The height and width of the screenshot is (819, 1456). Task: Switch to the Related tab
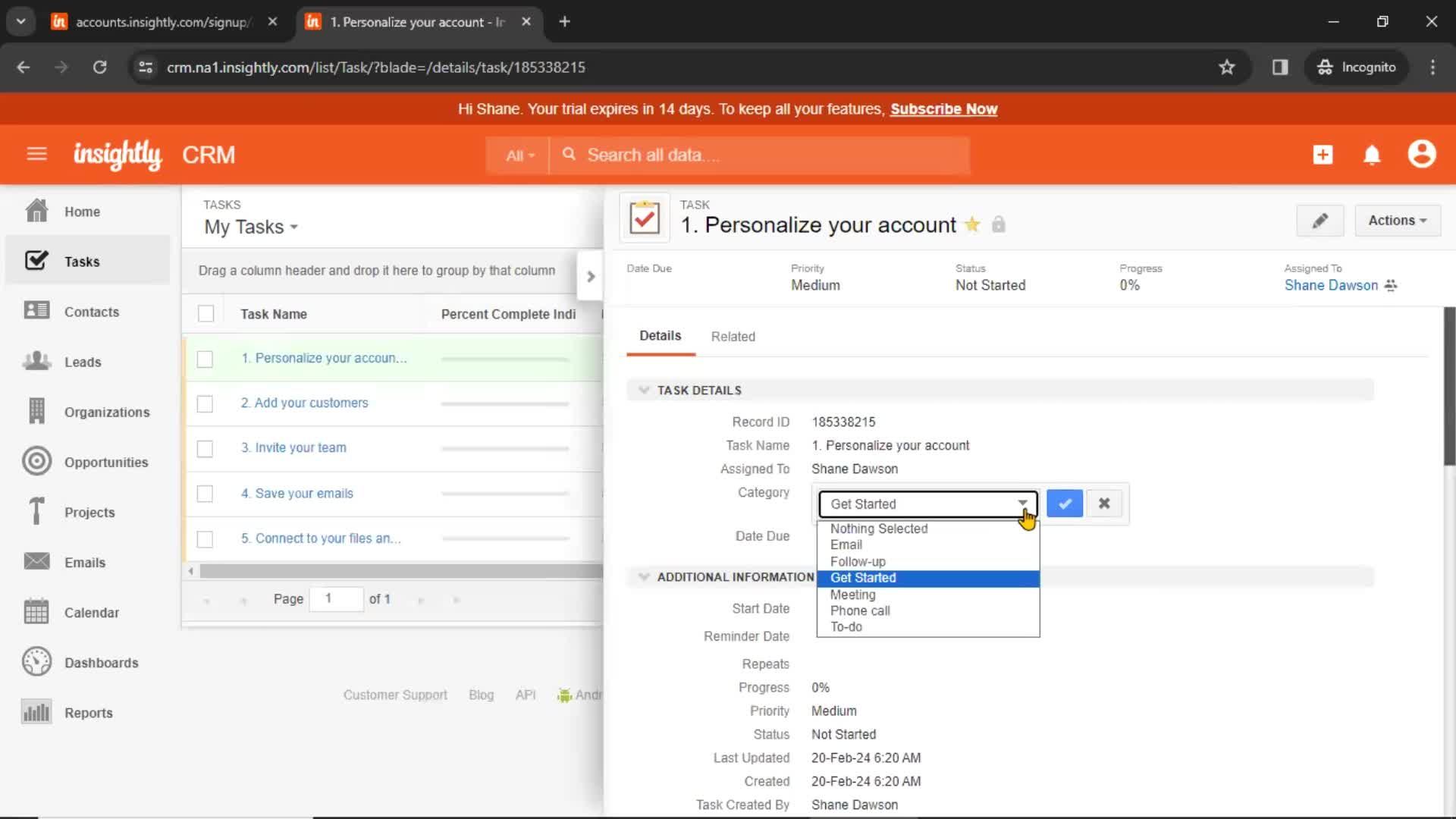point(733,336)
